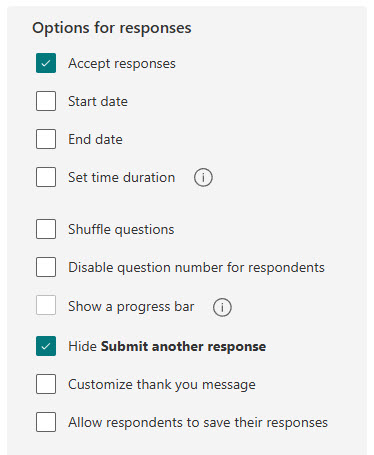Viewport: 374px width, 455px height.
Task: Check Allow respondents to save their responses
Action: (46, 422)
